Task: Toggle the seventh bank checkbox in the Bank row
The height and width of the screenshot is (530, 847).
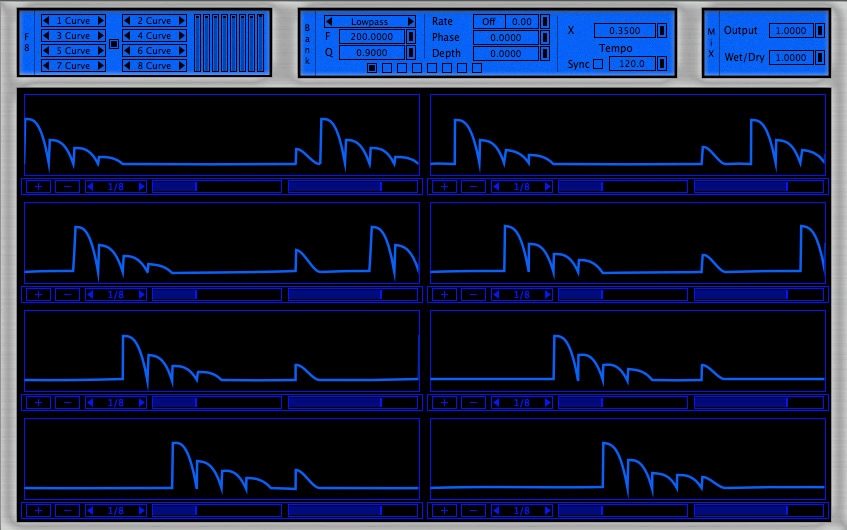Action: pyautogui.click(x=462, y=68)
